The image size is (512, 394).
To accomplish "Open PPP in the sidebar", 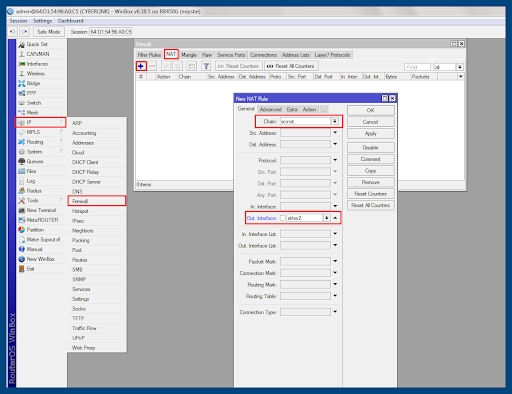I will click(31, 93).
